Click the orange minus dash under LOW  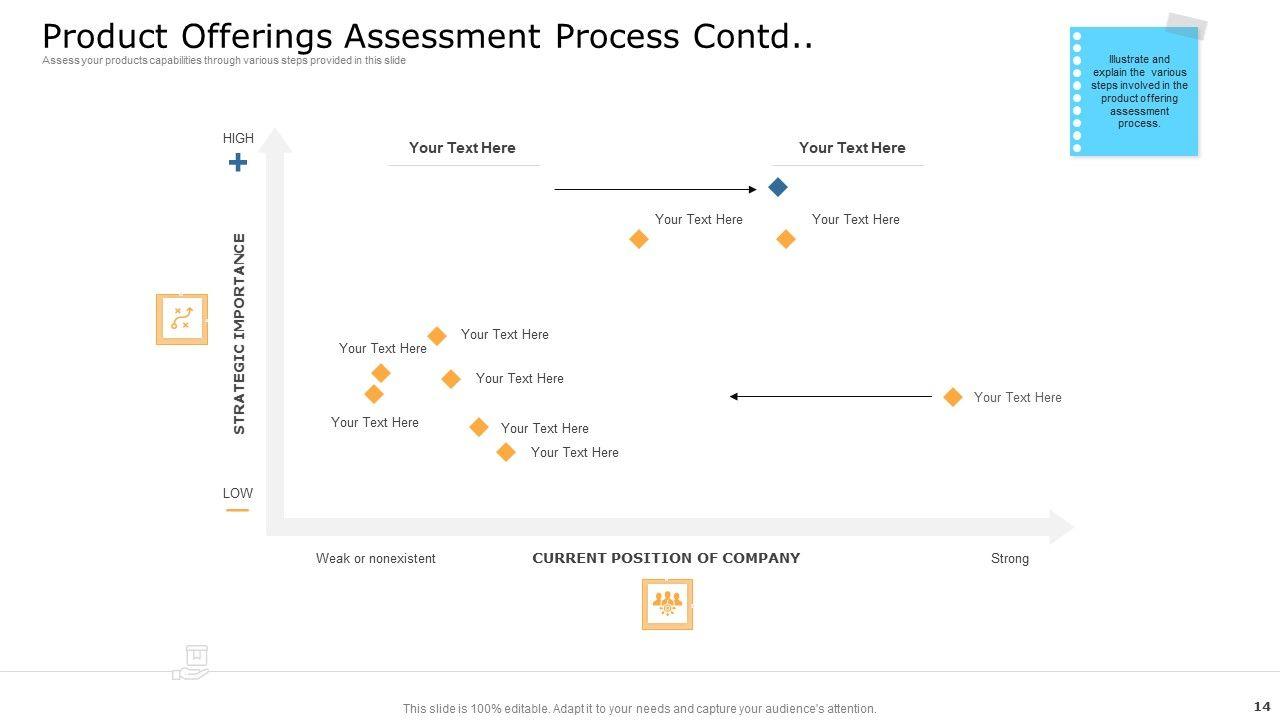(237, 510)
